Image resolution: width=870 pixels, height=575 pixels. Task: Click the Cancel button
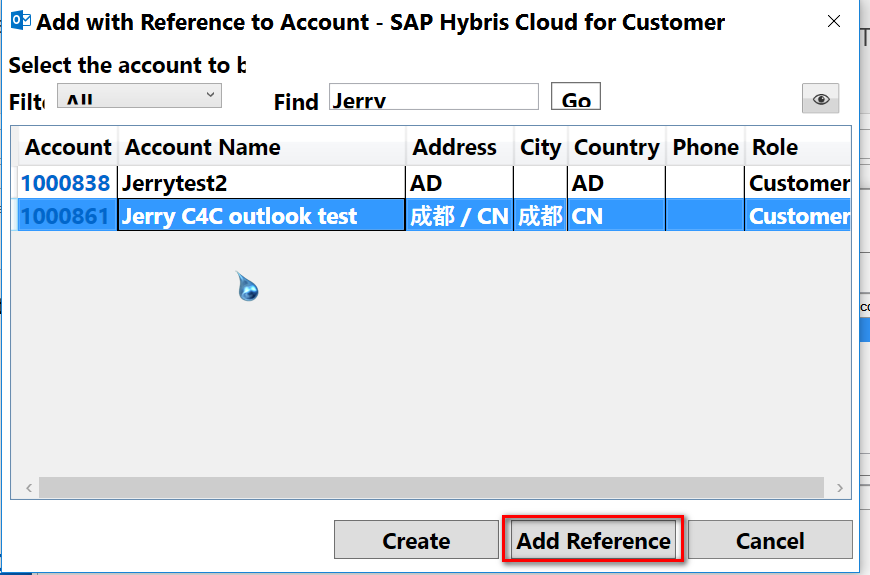tap(770, 541)
